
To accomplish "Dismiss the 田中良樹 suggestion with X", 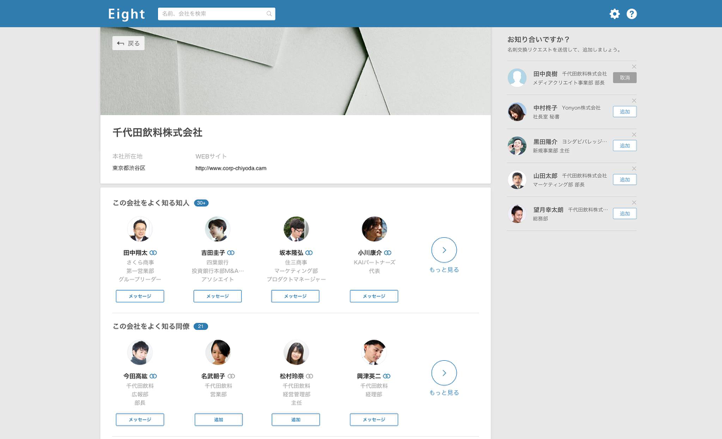I will 634,67.
